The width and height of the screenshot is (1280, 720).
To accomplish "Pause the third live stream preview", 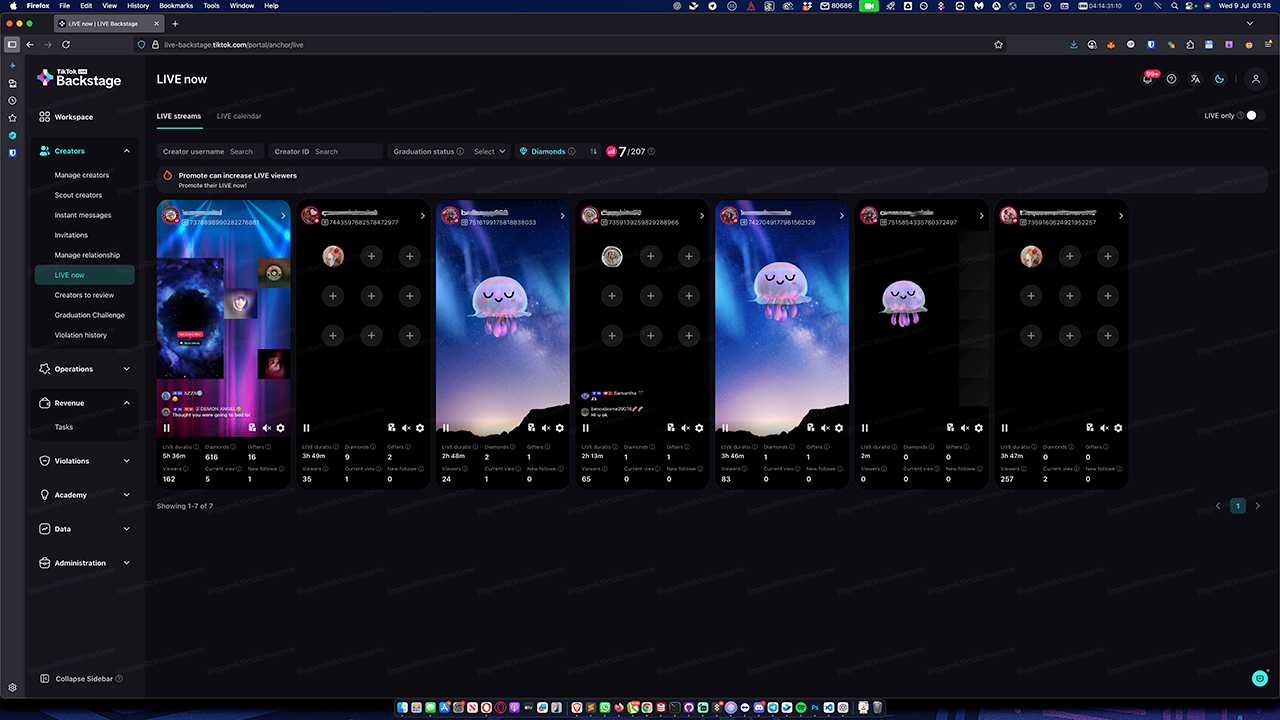I will coord(446,428).
